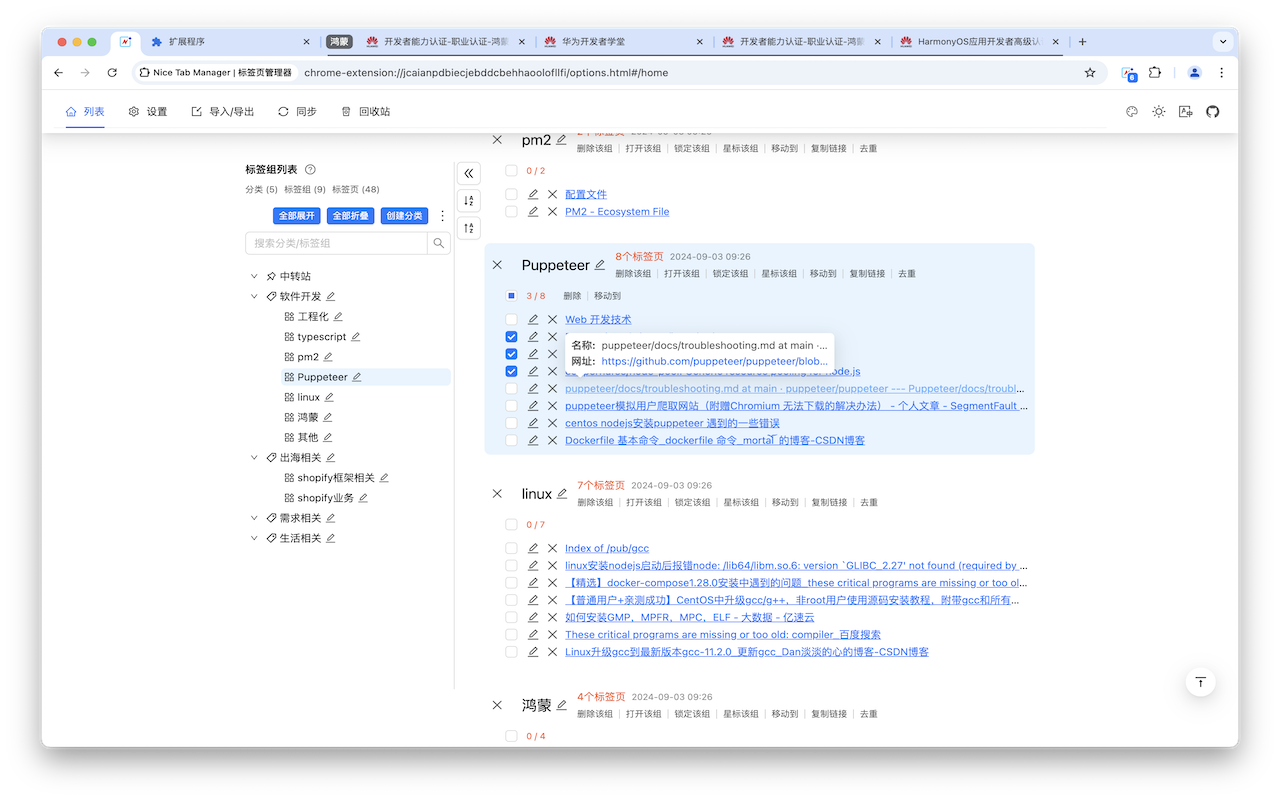Edit the Puppeteer group title pencil
Screen dimensions: 1280x800
coord(600,265)
